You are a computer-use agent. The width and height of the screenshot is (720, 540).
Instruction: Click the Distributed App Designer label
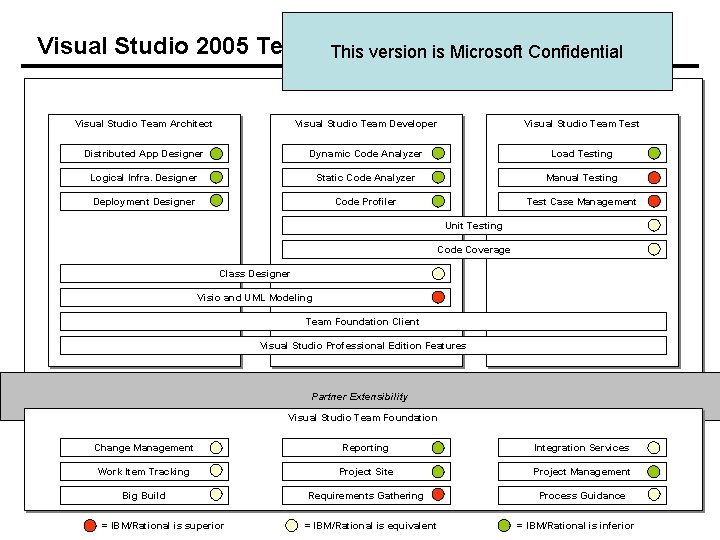[143, 154]
